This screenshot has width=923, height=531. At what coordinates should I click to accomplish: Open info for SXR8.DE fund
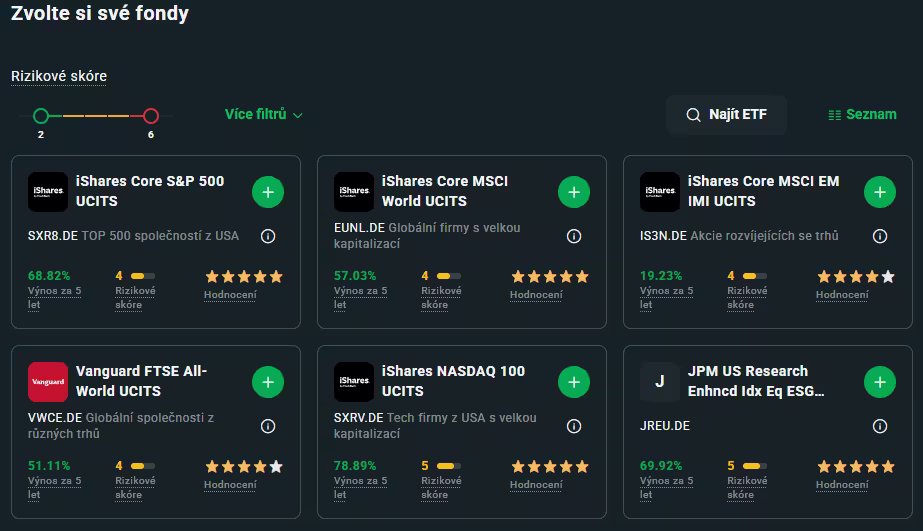click(268, 236)
